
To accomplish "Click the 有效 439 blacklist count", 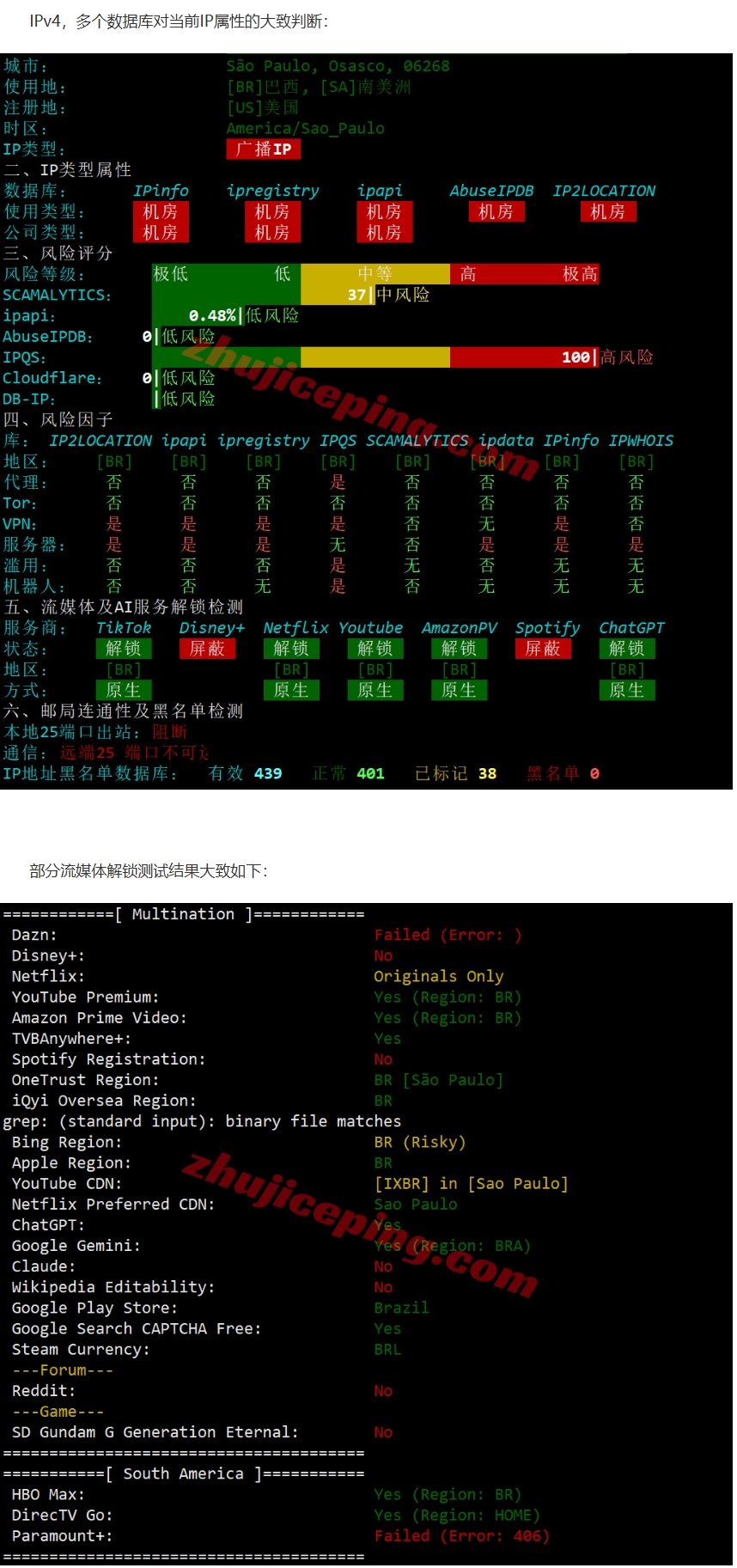I will click(246, 773).
